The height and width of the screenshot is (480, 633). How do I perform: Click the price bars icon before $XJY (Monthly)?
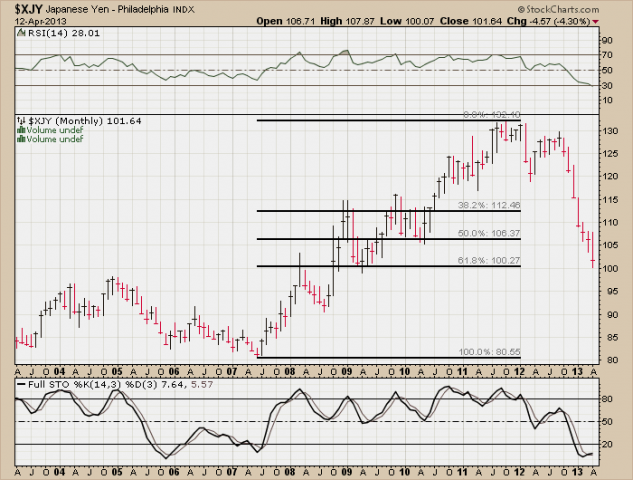tap(21, 121)
